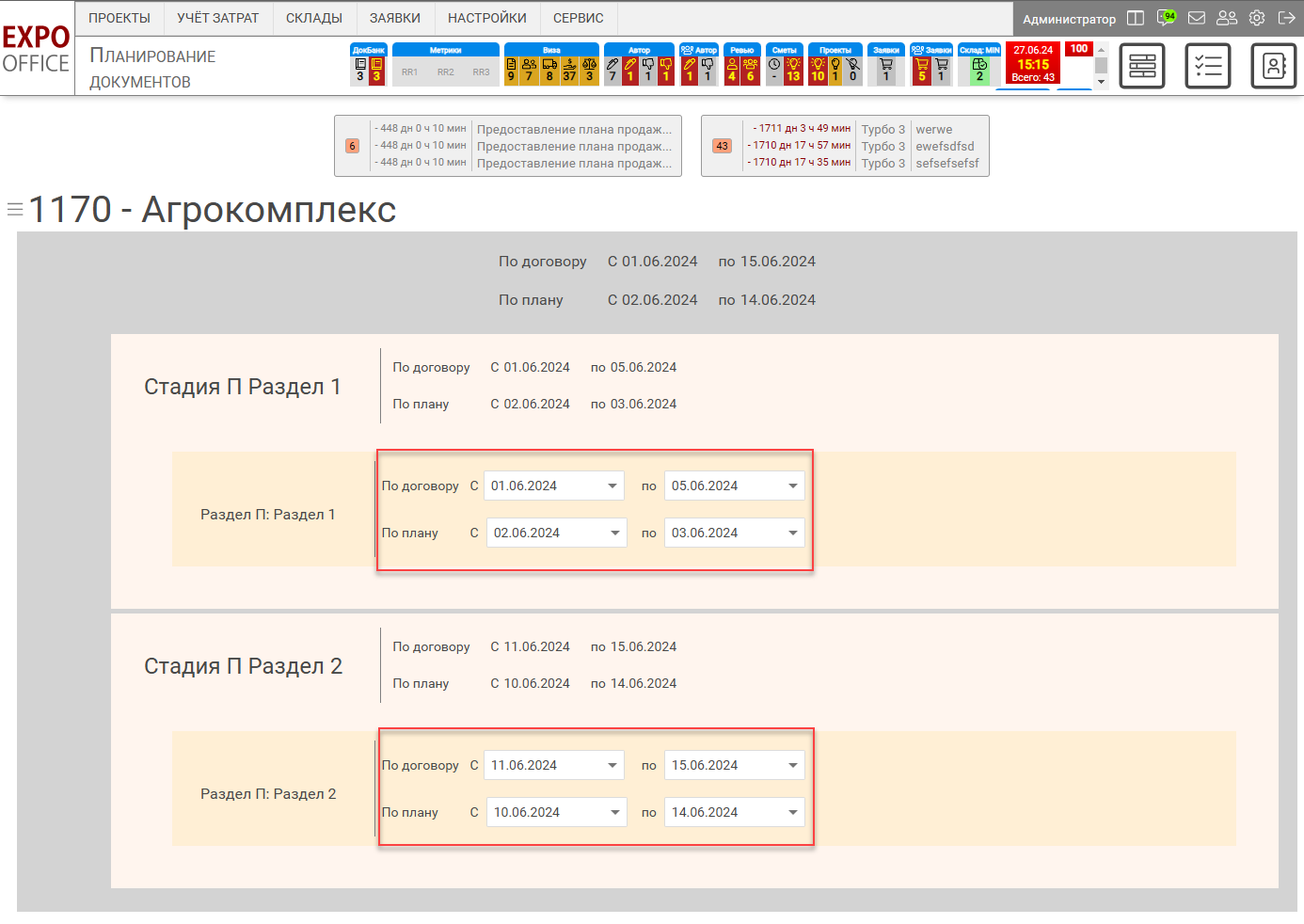Viewport: 1304px width, 924px height.
Task: Open the checklist tasks icon button
Action: tap(1208, 66)
